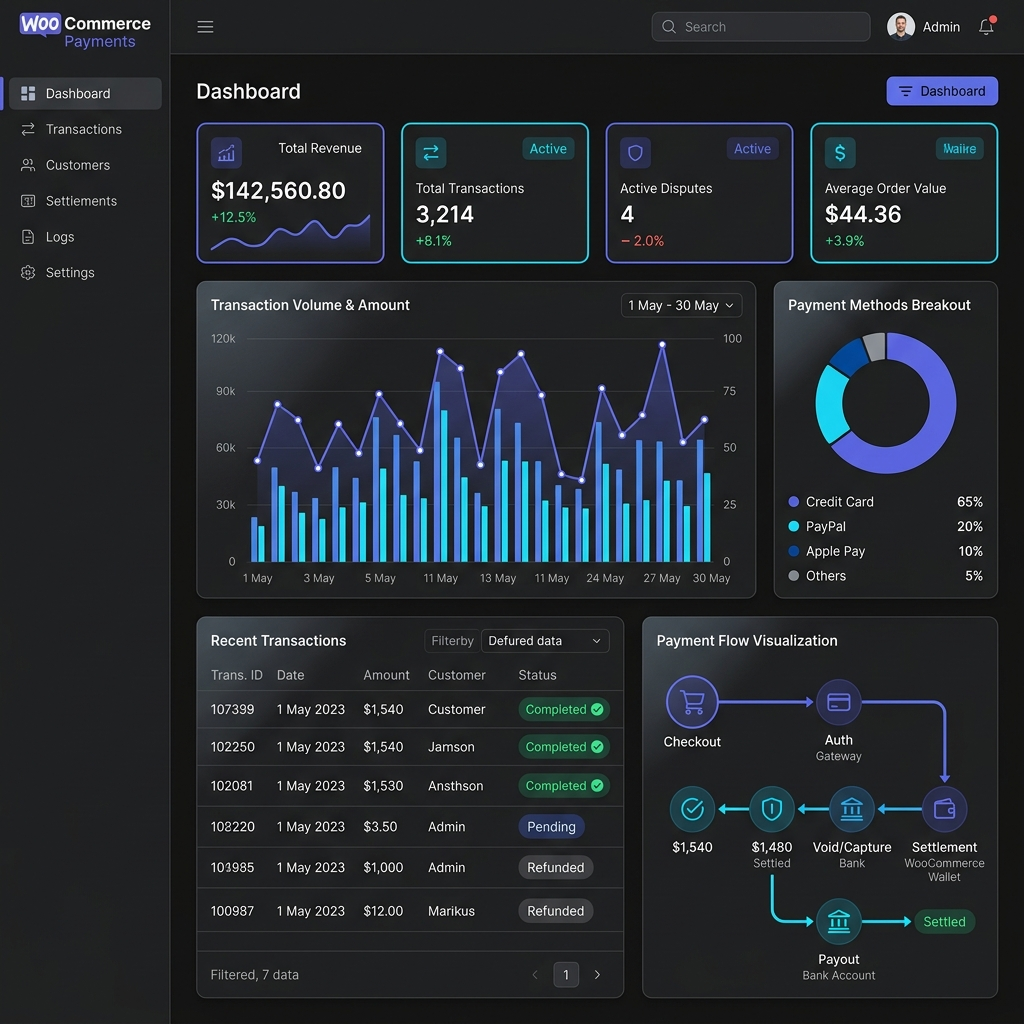This screenshot has width=1024, height=1024.
Task: Click the search magnifier icon
Action: point(669,27)
